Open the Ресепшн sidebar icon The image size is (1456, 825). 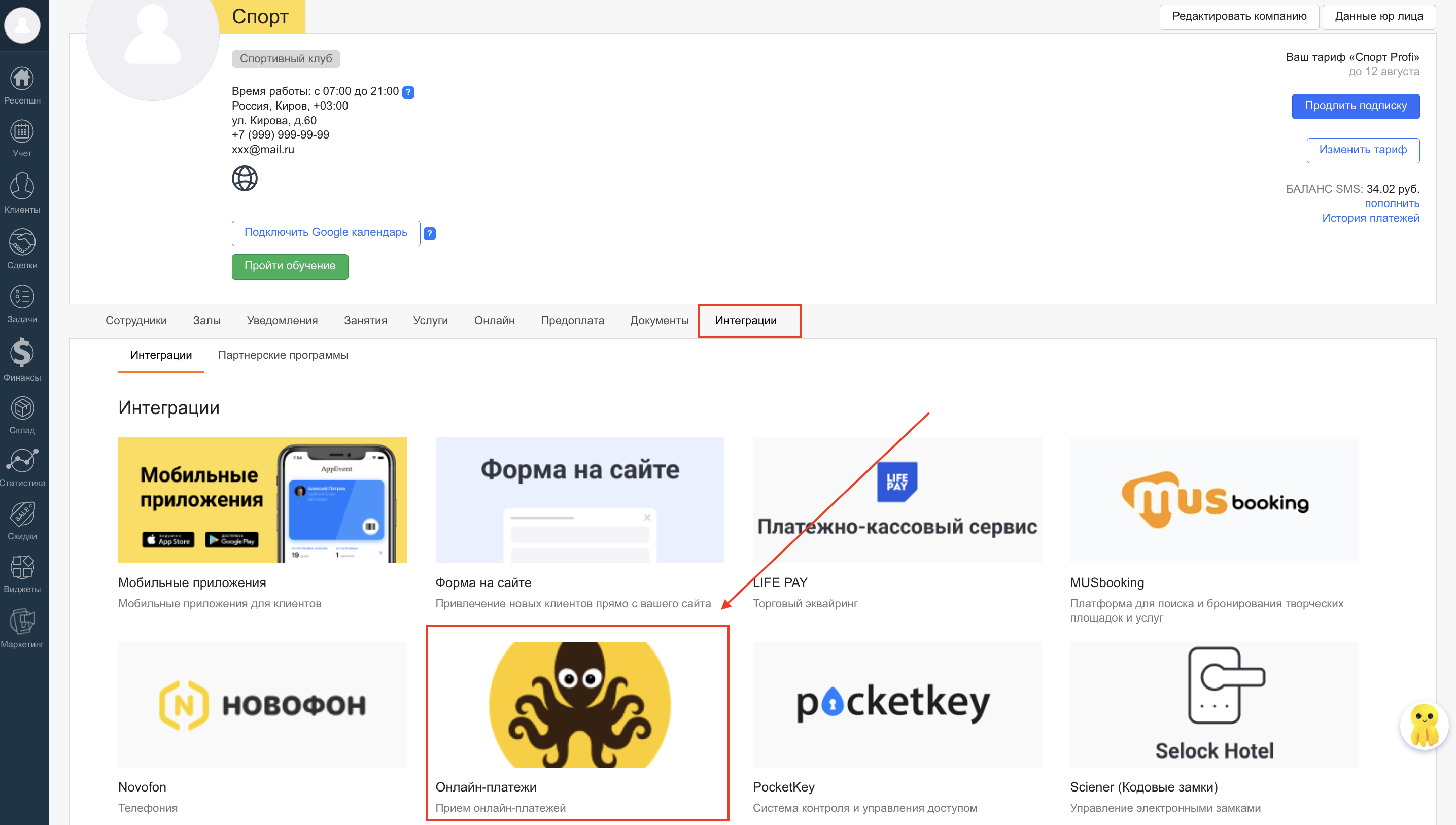point(22,79)
